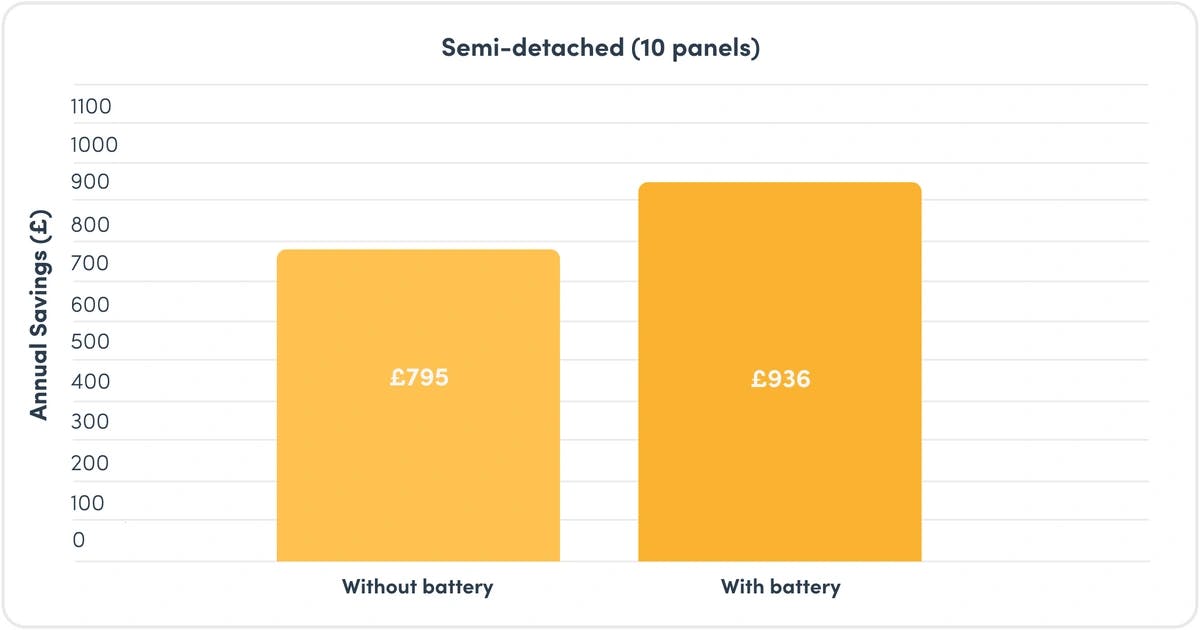This screenshot has height=630, width=1200.
Task: Select the 800 y-axis tick label
Action: tap(91, 225)
